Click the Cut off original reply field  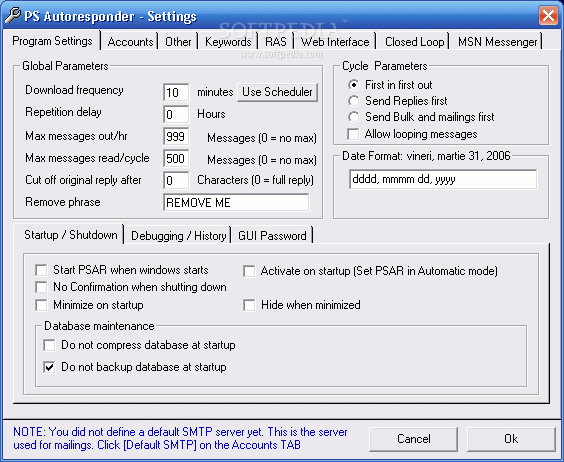176,180
